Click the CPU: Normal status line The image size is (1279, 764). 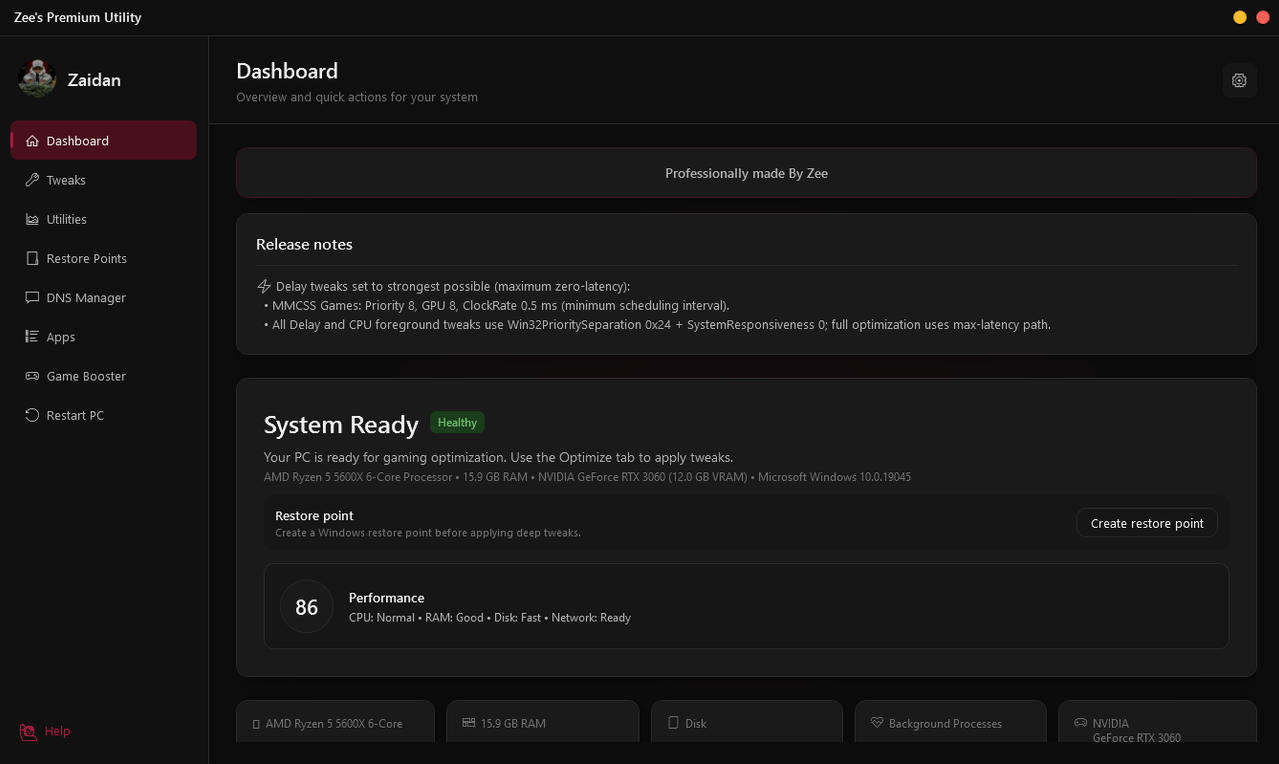pos(490,618)
